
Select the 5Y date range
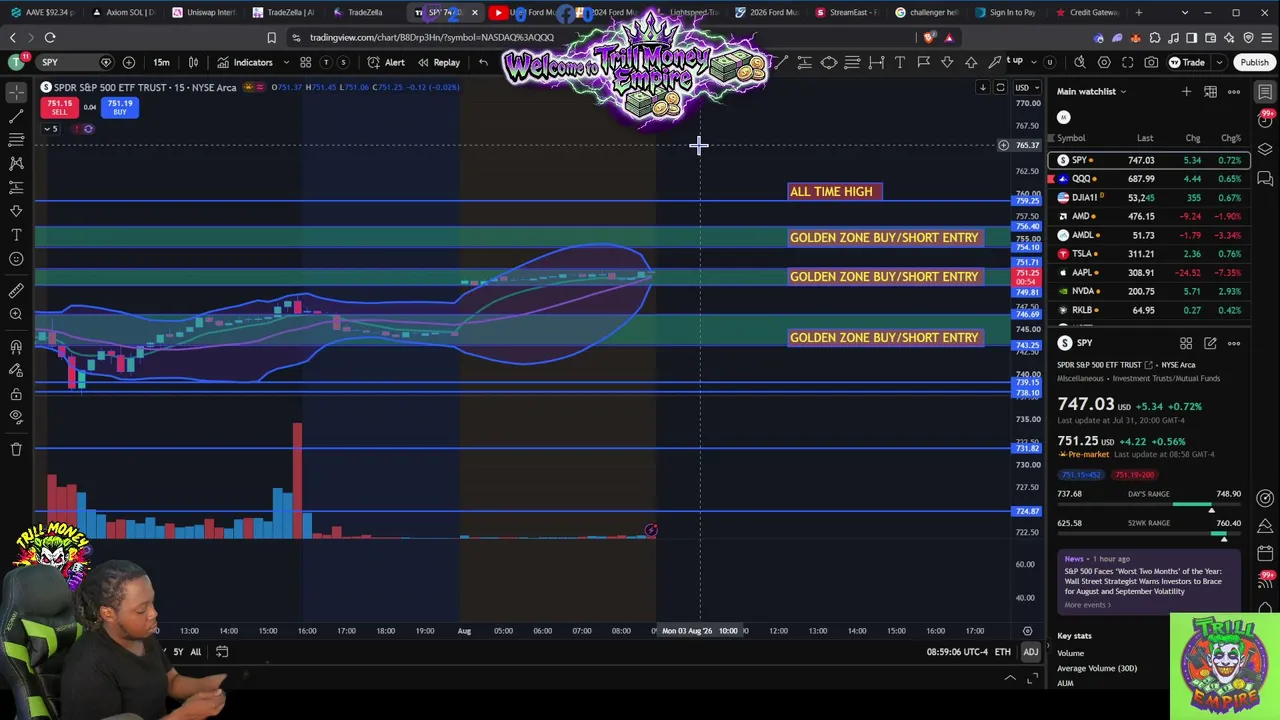tap(178, 652)
